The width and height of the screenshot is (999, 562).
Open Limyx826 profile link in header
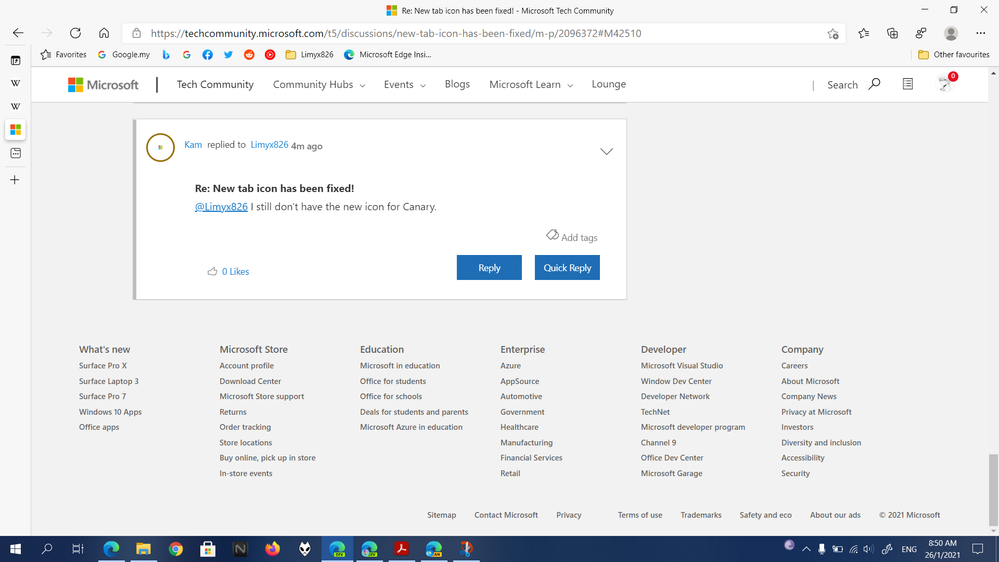(x=269, y=145)
